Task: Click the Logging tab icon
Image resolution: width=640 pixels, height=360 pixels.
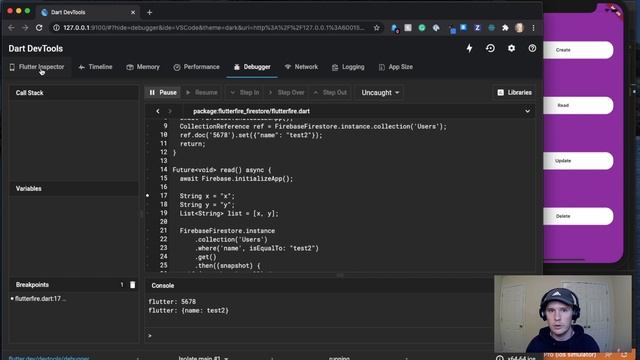Action: 335,67
